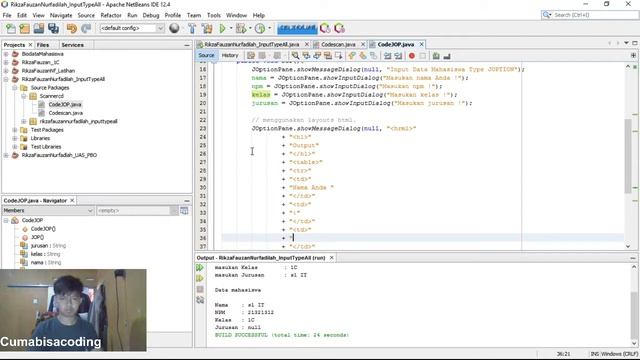Screen dimensions: 640x360
Task: Open the Tools menu
Action: pos(213,15)
